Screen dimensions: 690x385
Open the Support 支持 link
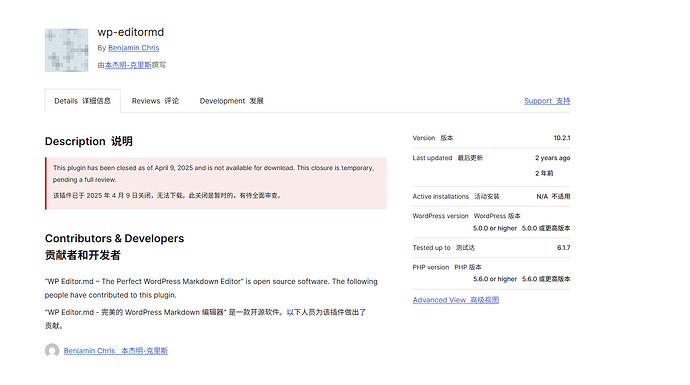coord(547,101)
